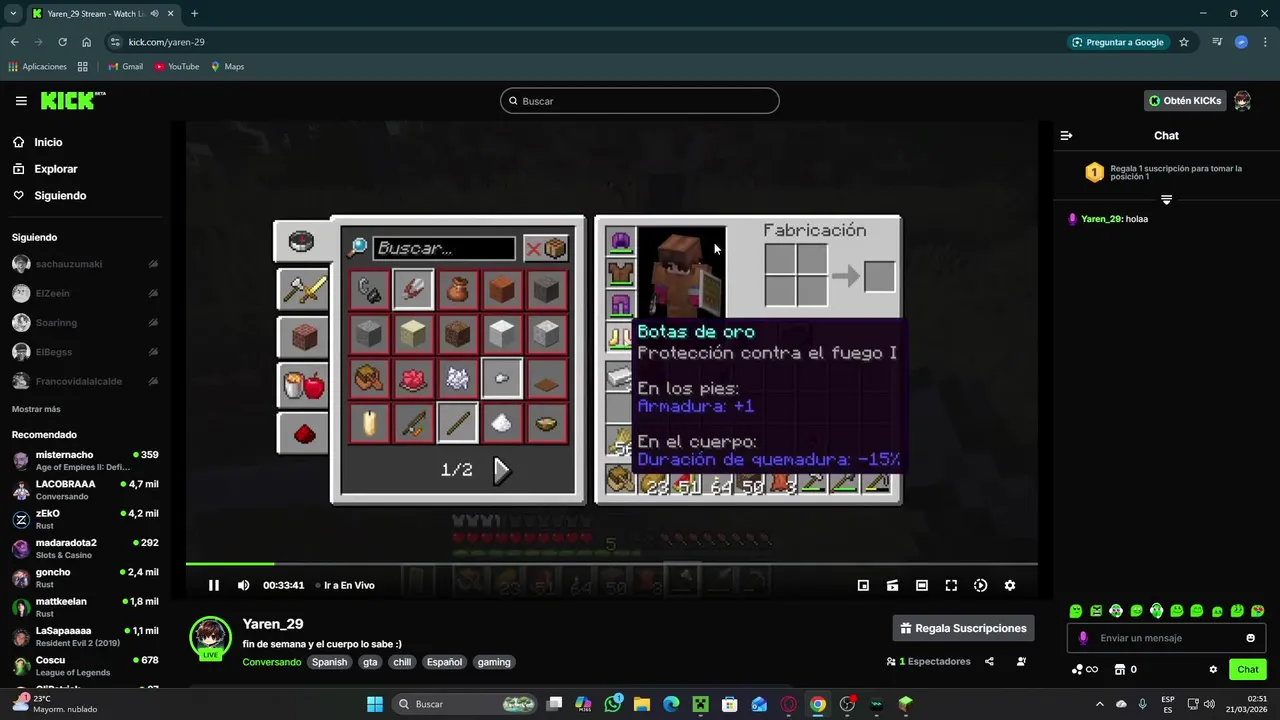The image size is (1280, 720).
Task: Click the Spanish tag
Action: 329,662
